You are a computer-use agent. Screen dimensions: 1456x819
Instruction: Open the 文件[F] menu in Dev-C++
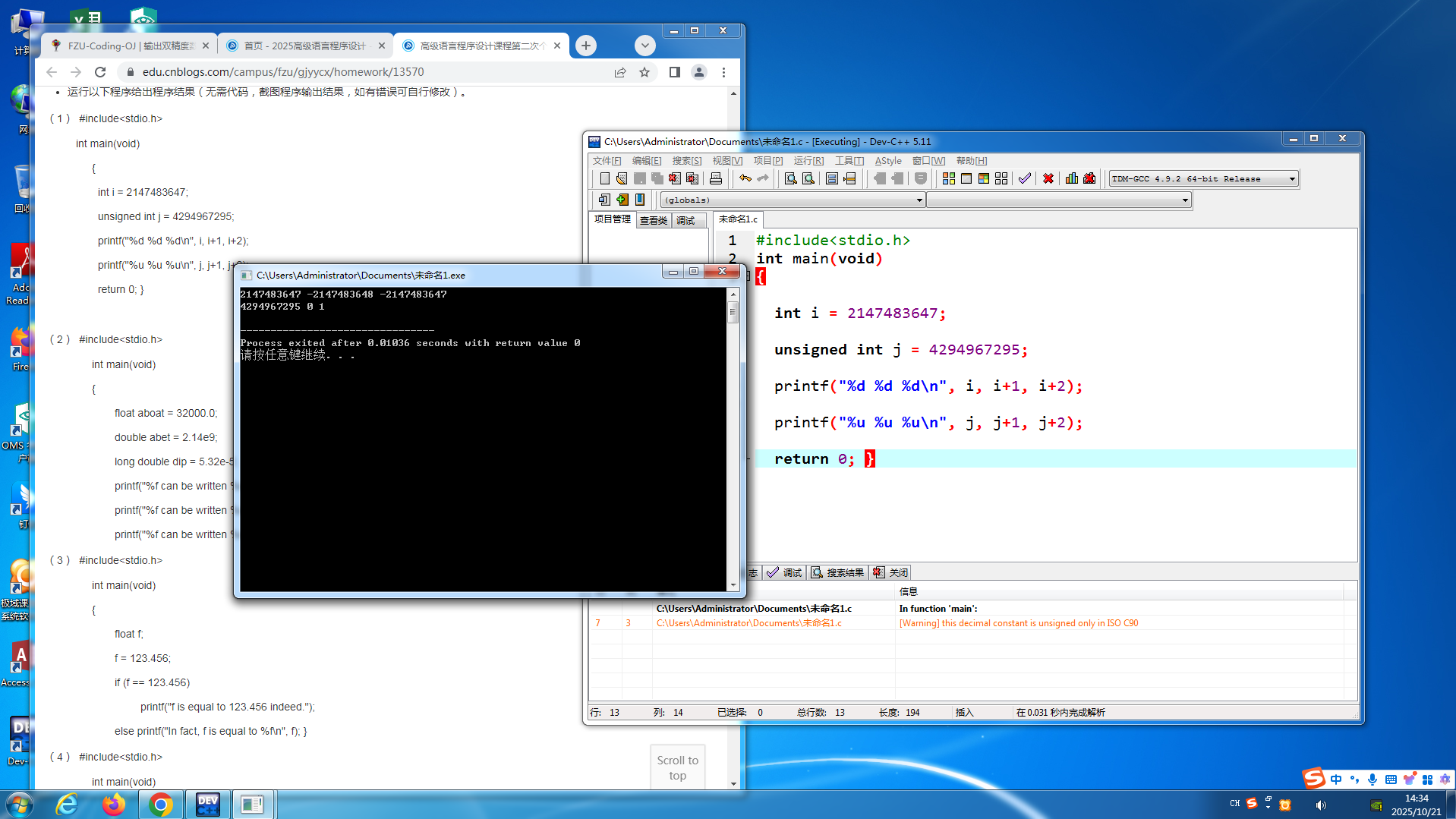(607, 161)
